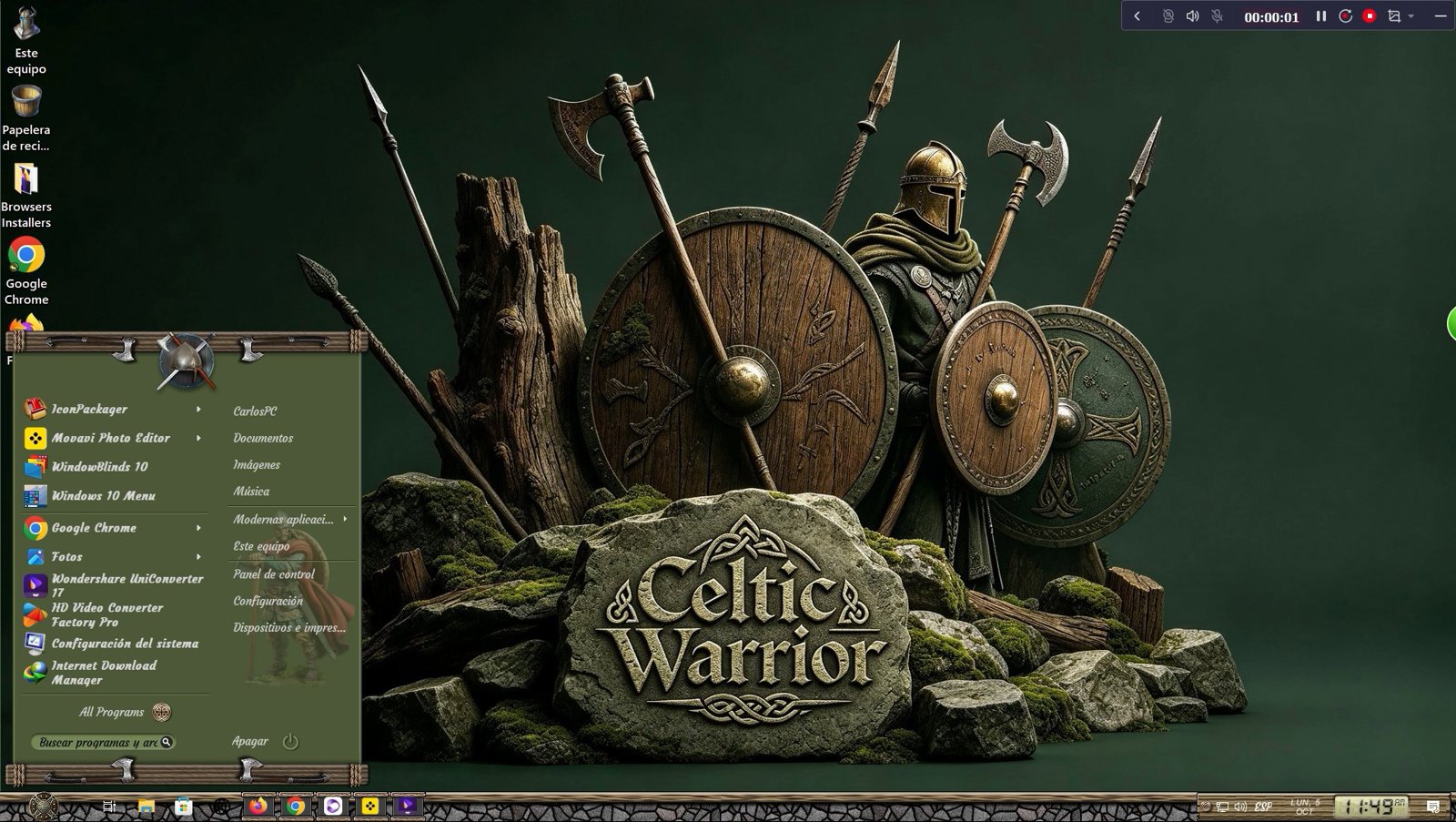Pause the screen recording
Screen dimensions: 1456x822
pos(1321,16)
